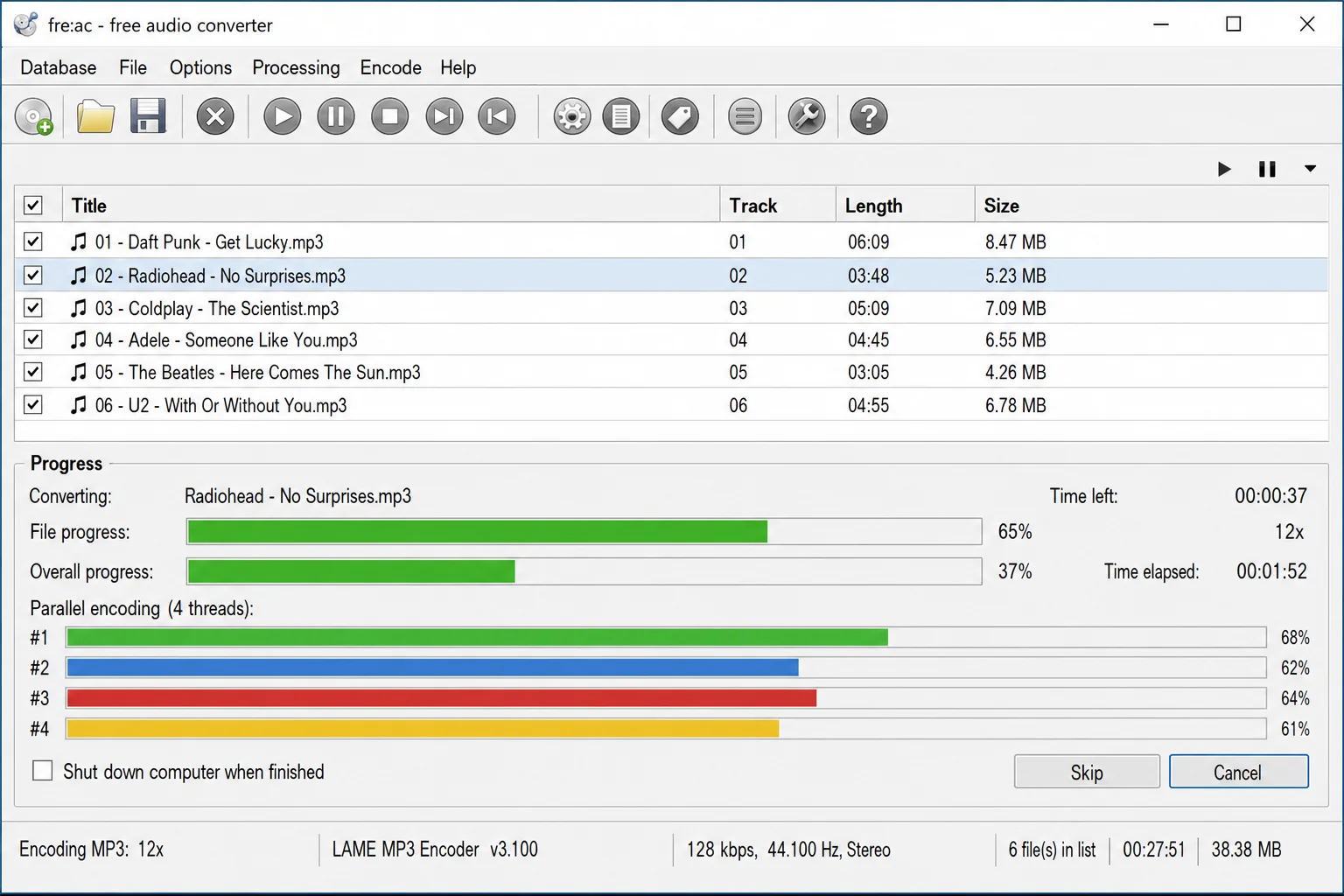Start encoding with the toolbar play icon

coord(282,116)
